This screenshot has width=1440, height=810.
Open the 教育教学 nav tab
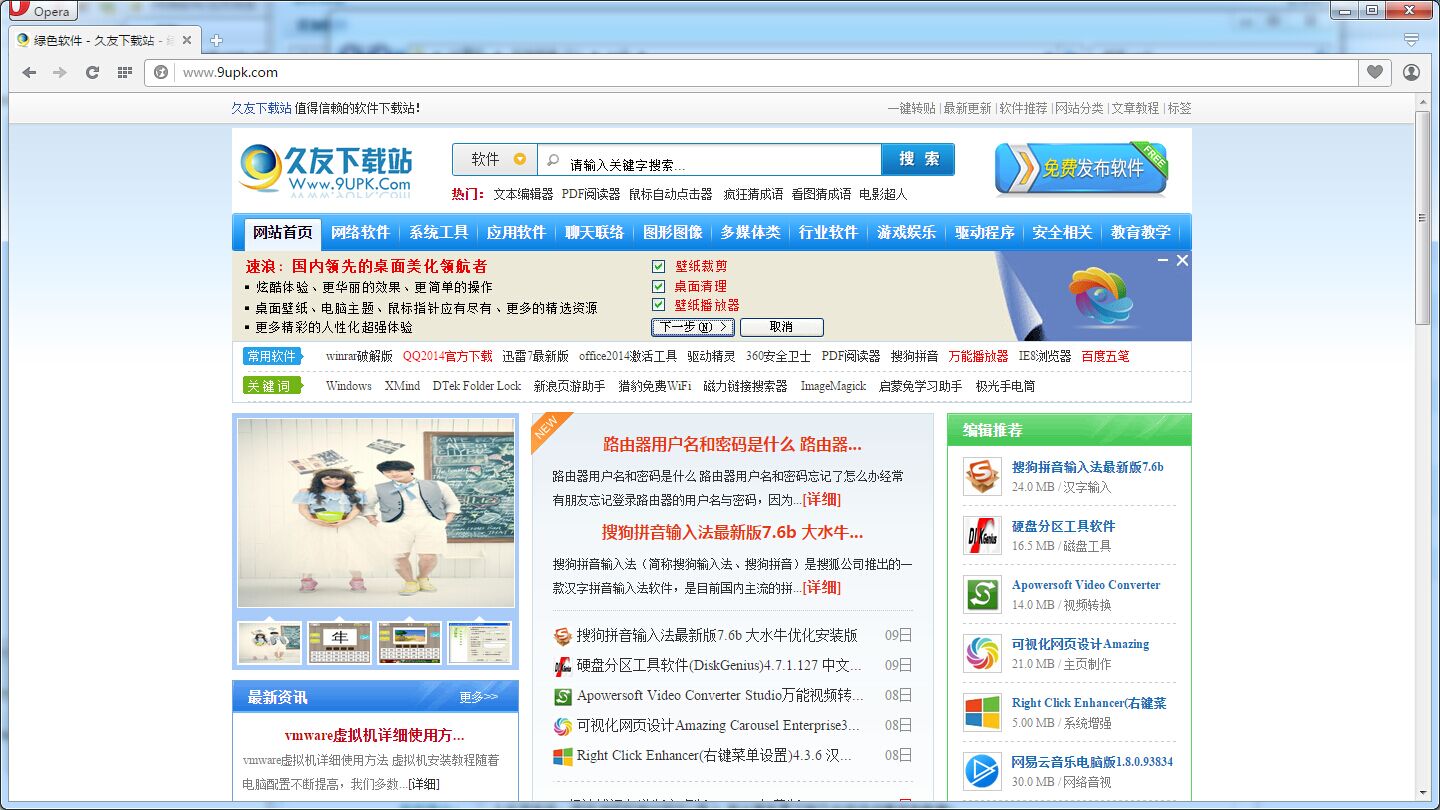1141,233
